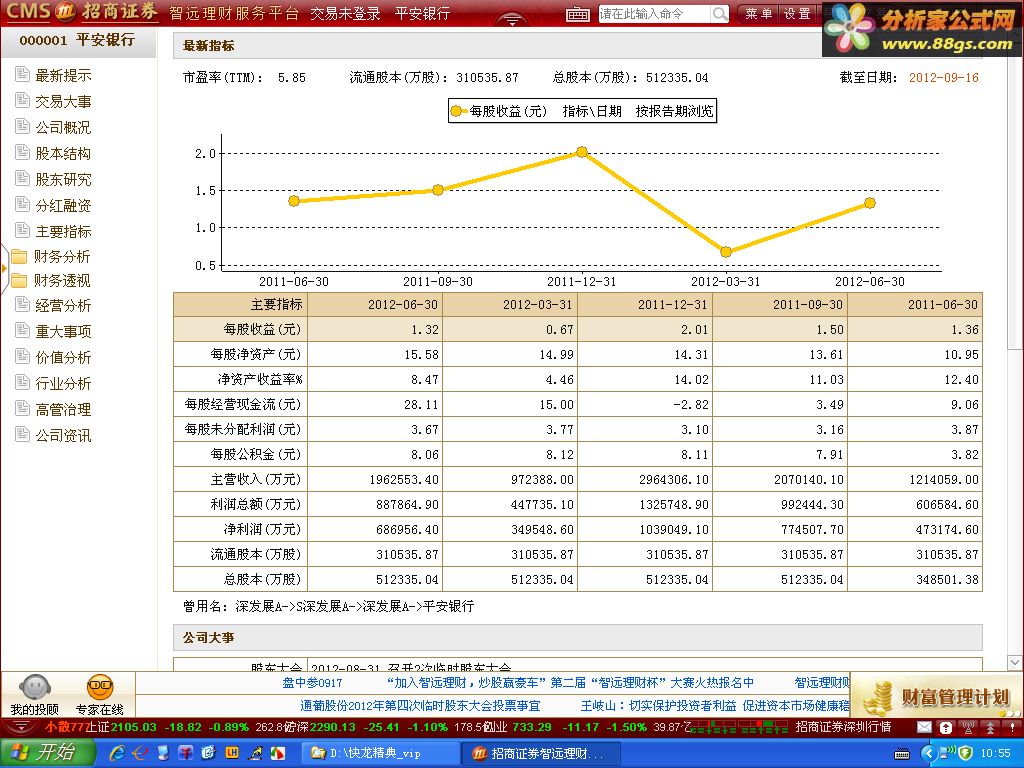Click the 2012-03-31 data point on chart
Screen dimensions: 1024x768
click(x=726, y=252)
